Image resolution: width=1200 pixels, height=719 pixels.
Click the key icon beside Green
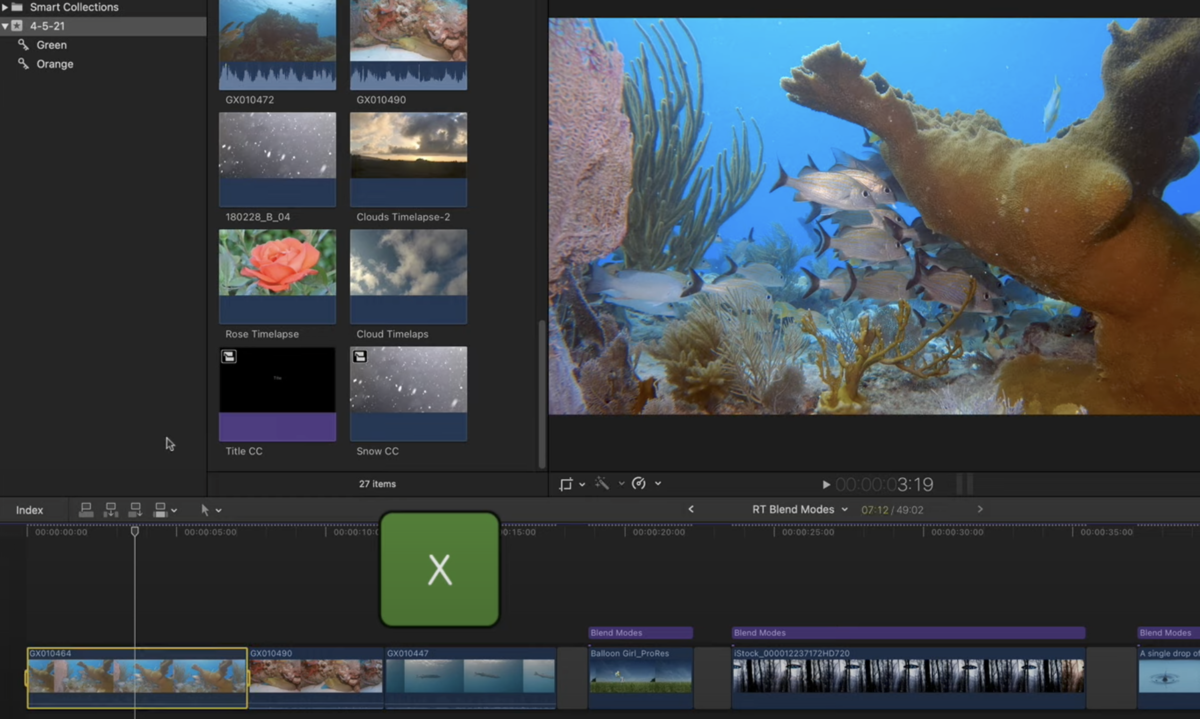click(x=24, y=45)
